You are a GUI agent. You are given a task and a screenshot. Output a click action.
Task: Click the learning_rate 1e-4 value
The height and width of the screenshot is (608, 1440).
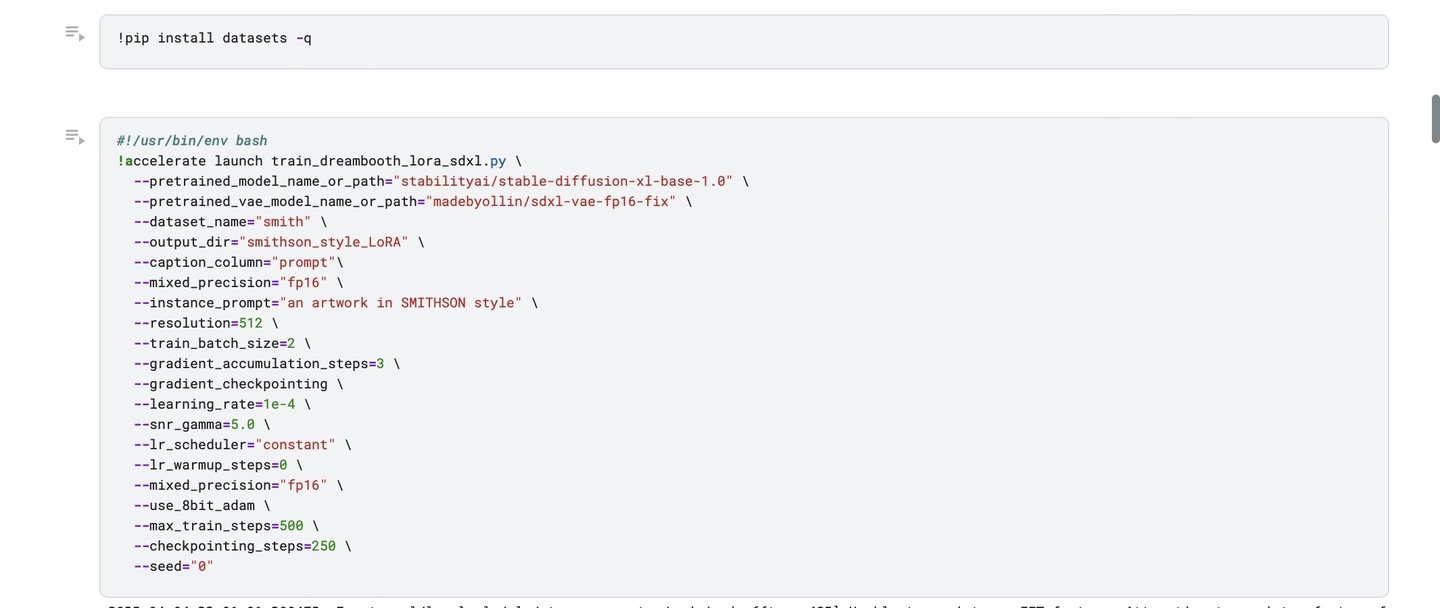coord(279,404)
